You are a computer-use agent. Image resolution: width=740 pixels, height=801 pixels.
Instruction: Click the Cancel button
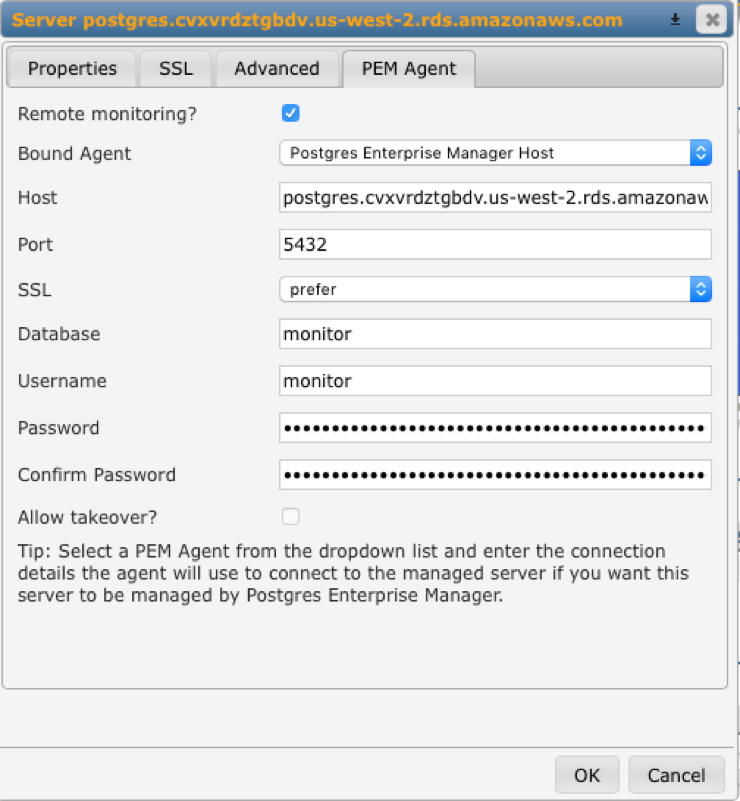click(x=676, y=775)
